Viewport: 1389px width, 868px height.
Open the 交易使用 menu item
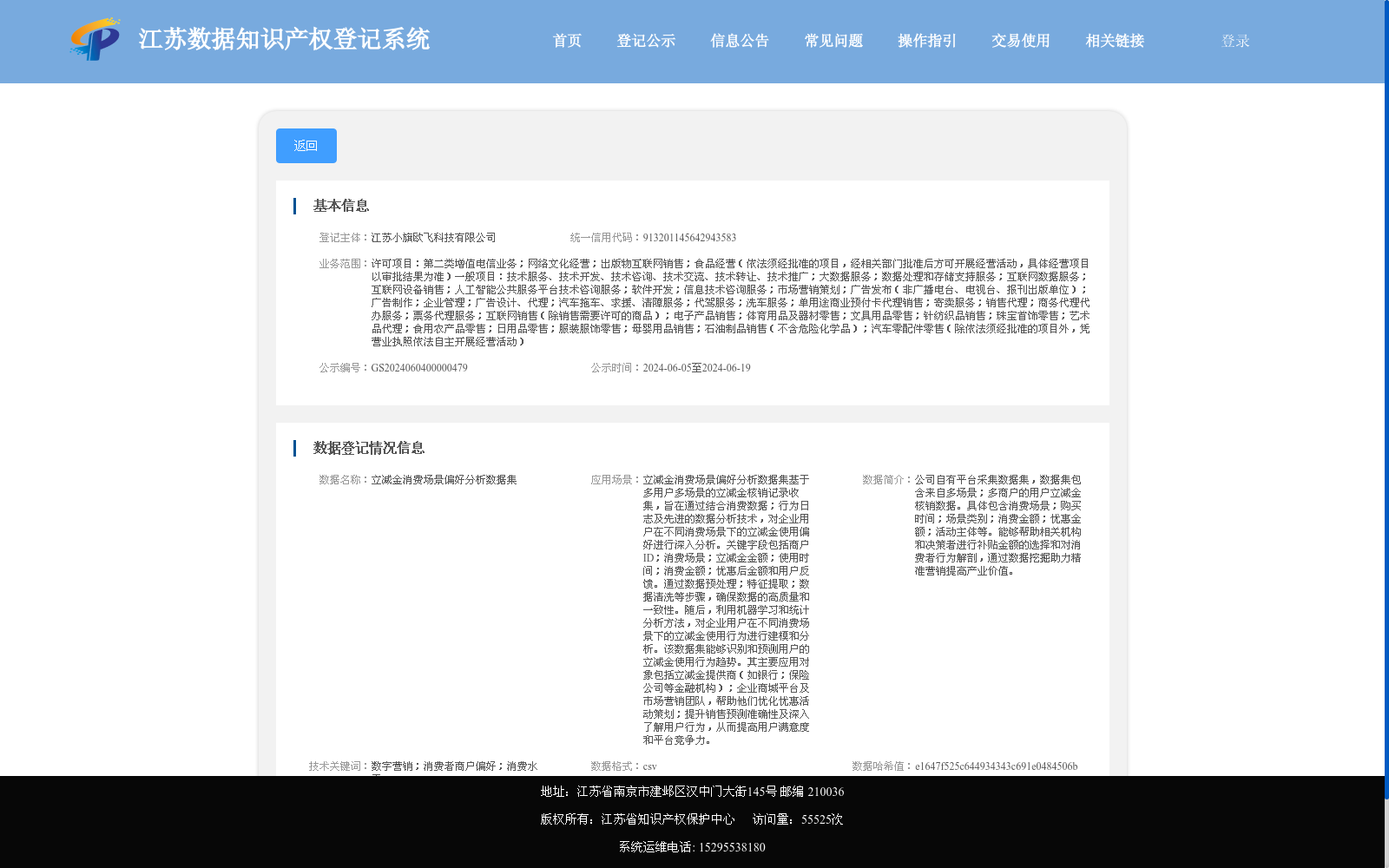coord(1021,41)
